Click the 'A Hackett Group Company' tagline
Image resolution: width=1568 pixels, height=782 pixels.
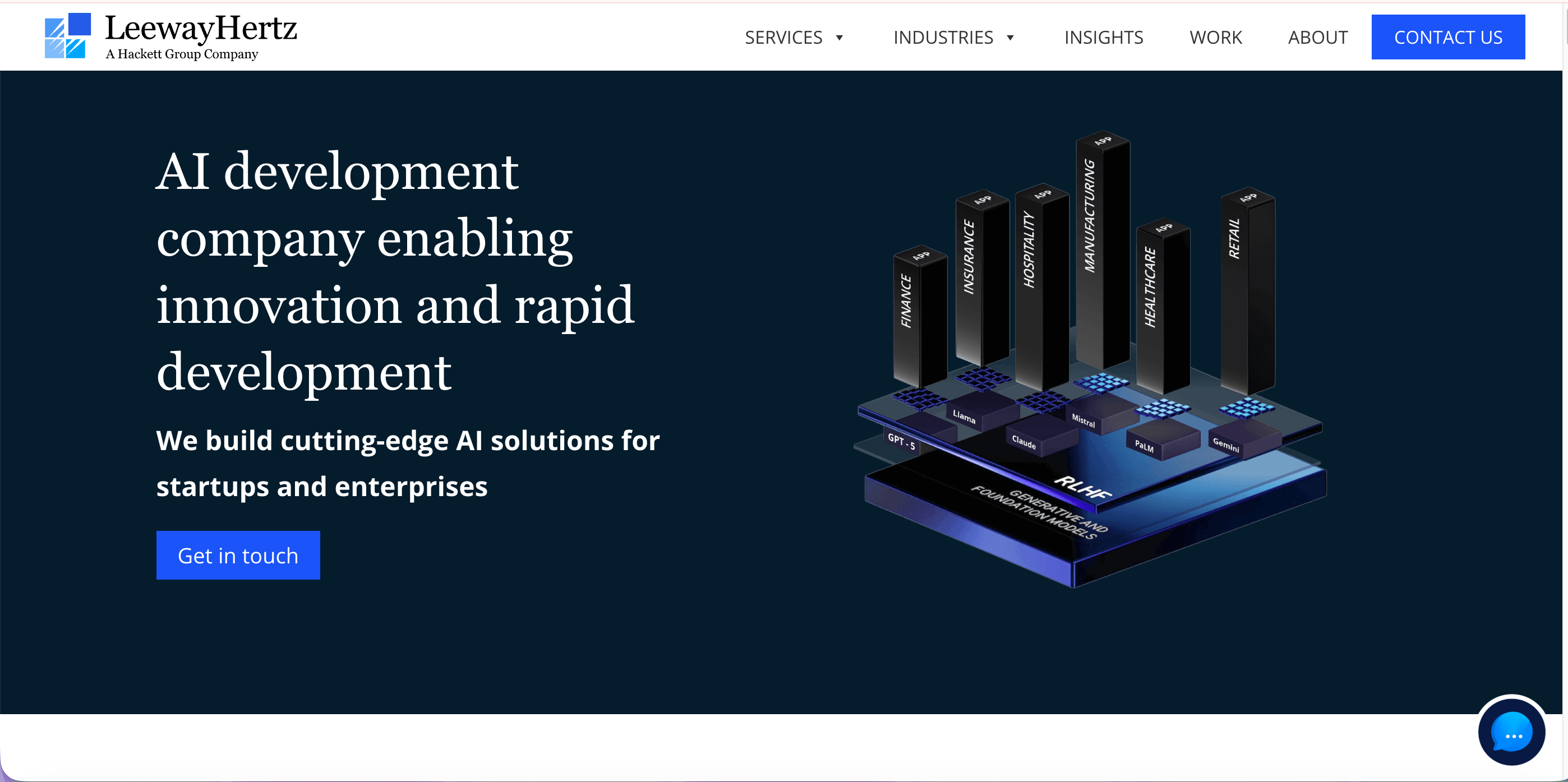[181, 54]
